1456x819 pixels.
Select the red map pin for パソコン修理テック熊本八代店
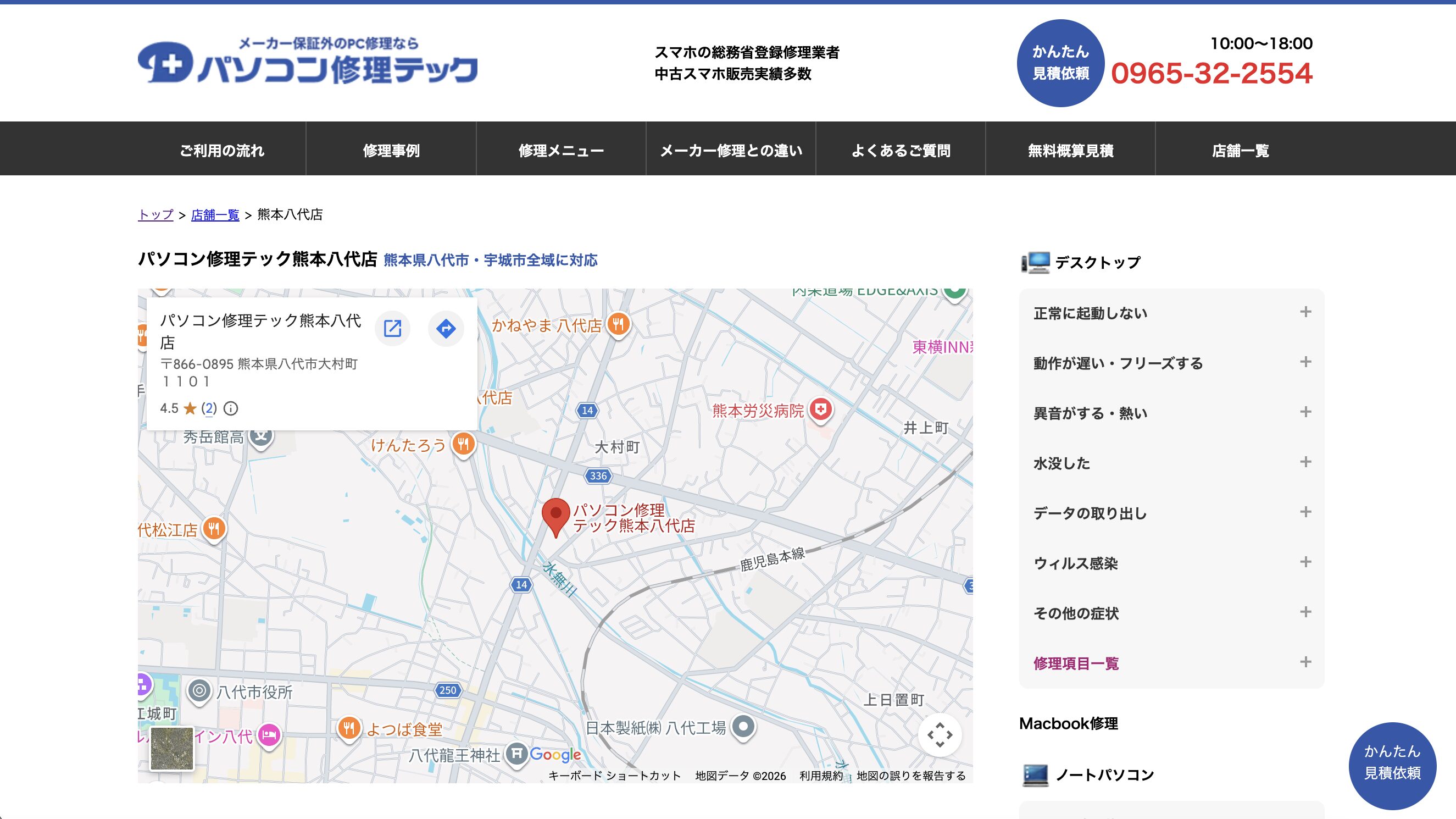pyautogui.click(x=555, y=517)
